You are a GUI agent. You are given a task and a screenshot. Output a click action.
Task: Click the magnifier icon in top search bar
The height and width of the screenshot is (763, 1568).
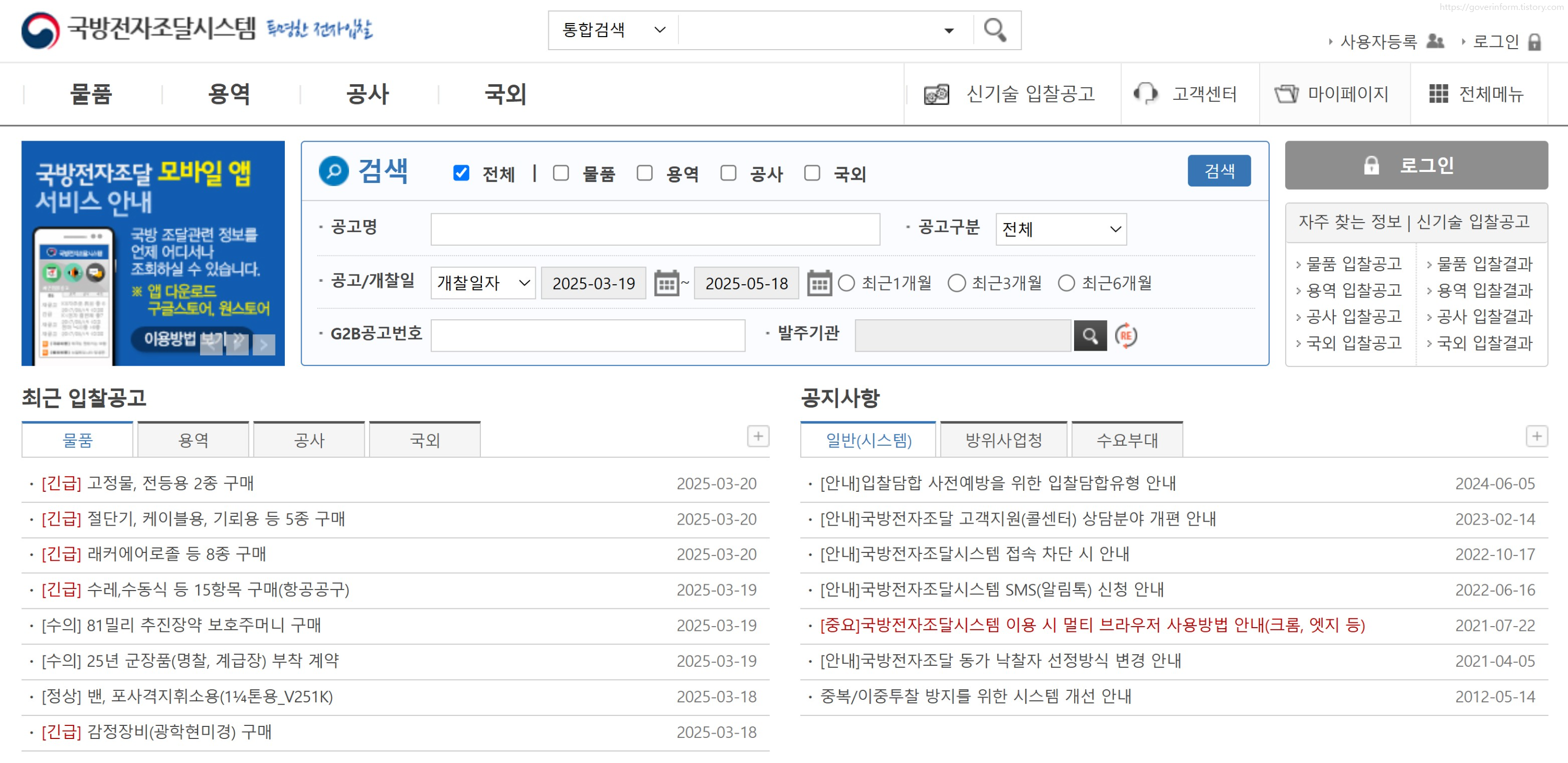tap(995, 30)
